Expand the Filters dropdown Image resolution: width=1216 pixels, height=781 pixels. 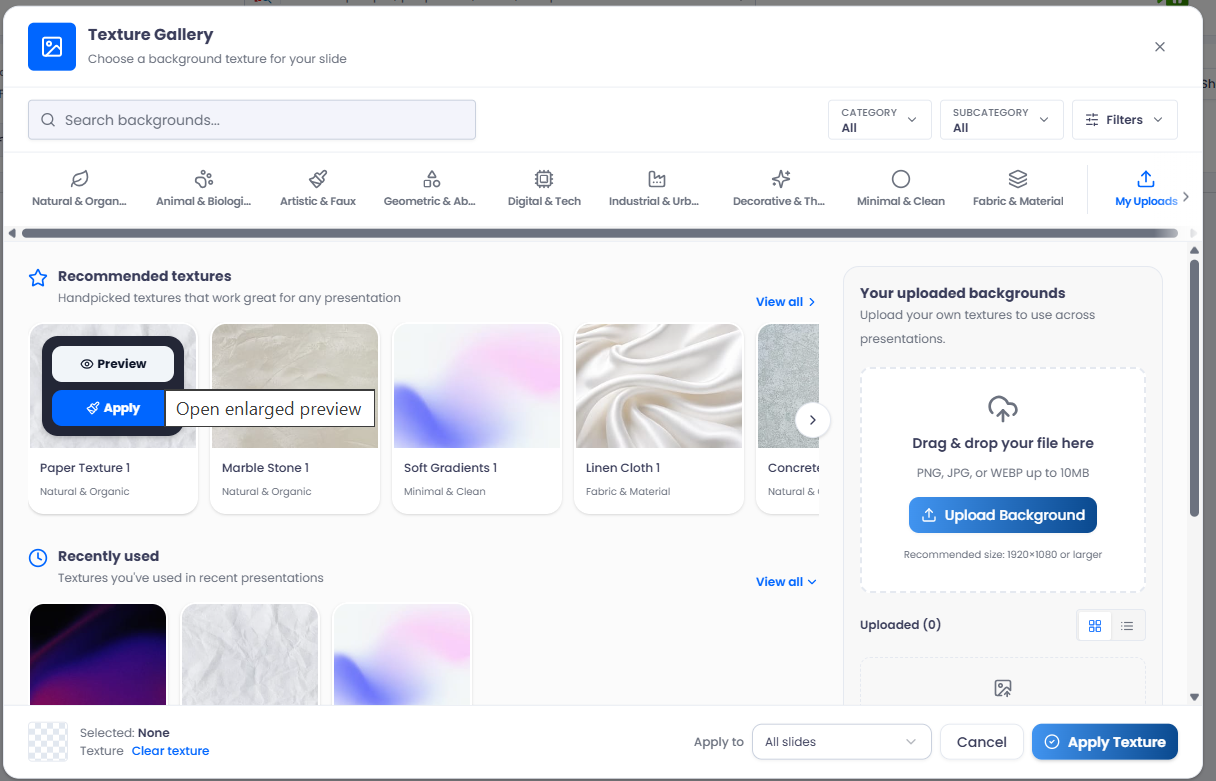point(1125,120)
